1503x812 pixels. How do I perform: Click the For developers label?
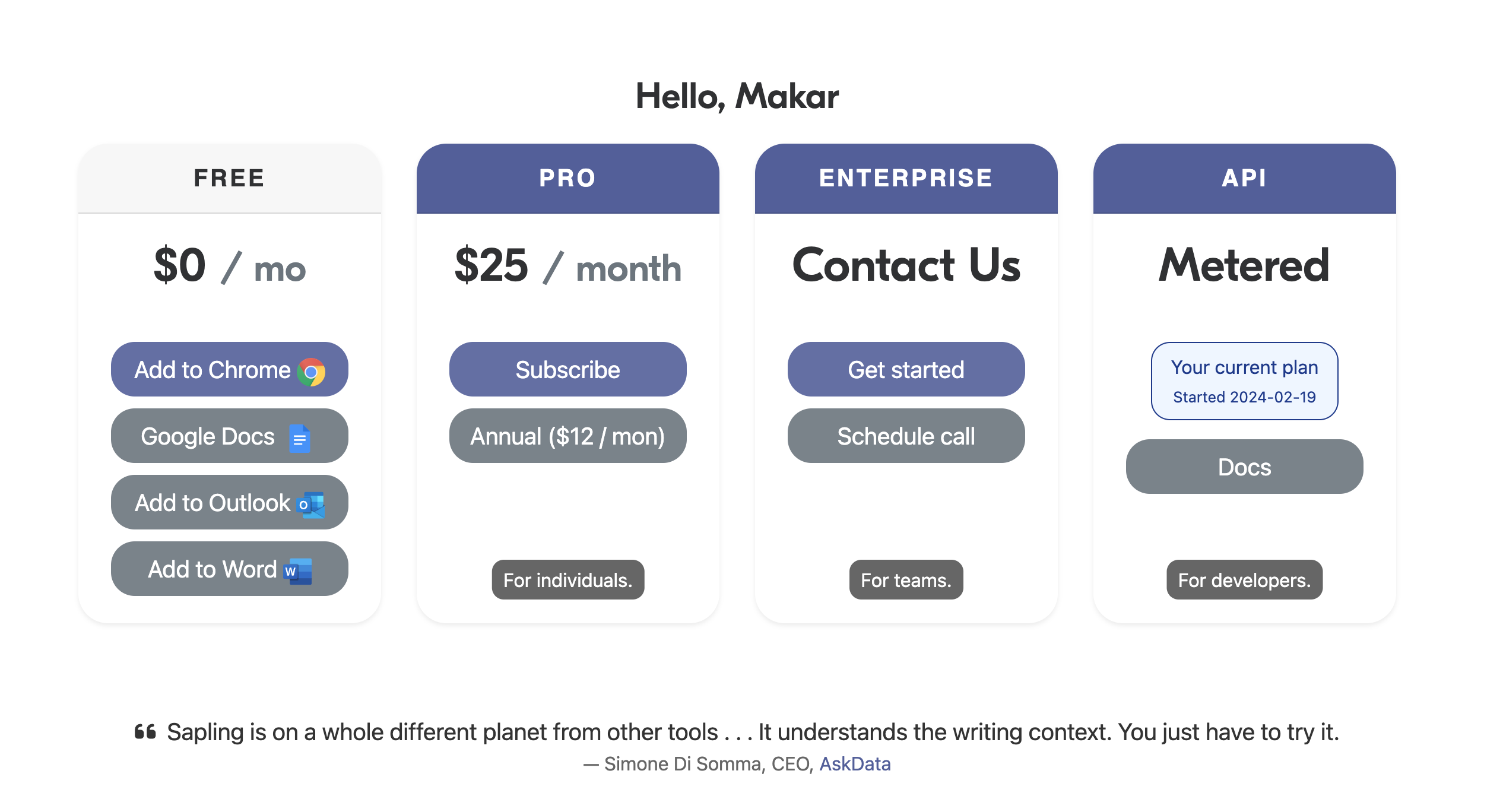(x=1244, y=580)
